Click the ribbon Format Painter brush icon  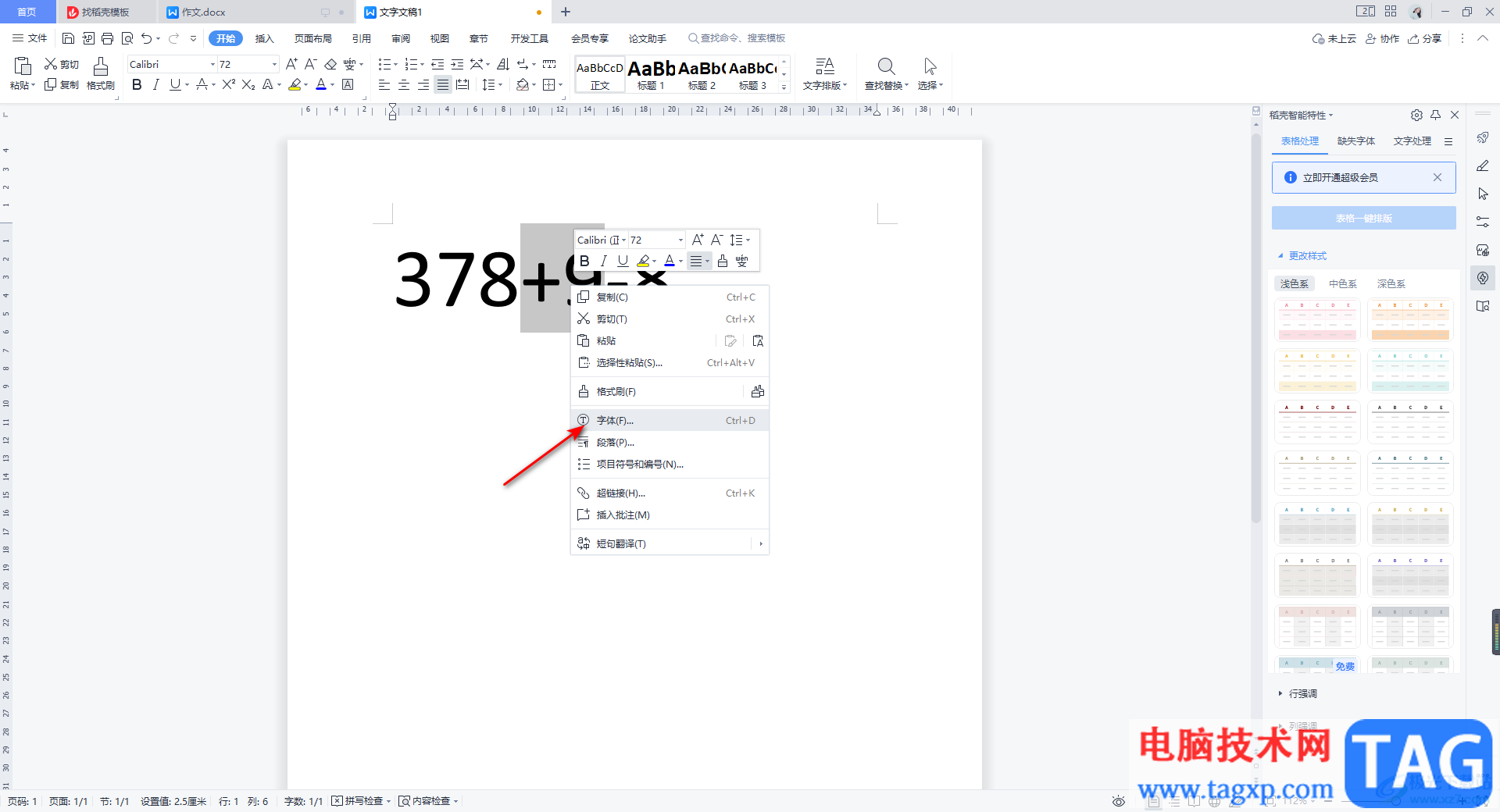pyautogui.click(x=101, y=66)
